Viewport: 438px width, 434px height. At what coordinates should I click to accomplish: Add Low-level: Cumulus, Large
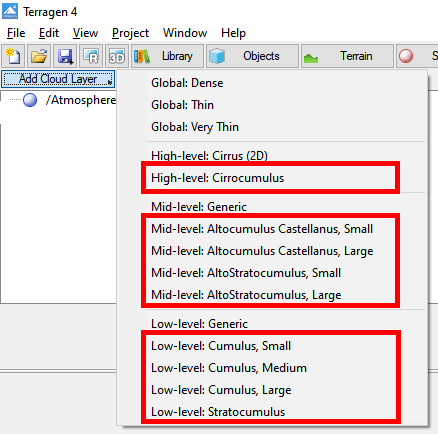pos(272,390)
